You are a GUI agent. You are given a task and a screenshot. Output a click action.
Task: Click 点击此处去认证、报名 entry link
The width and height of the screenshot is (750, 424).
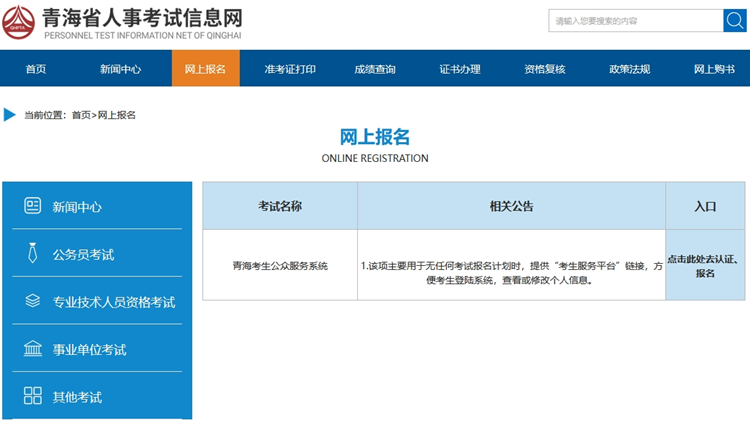[x=705, y=266]
